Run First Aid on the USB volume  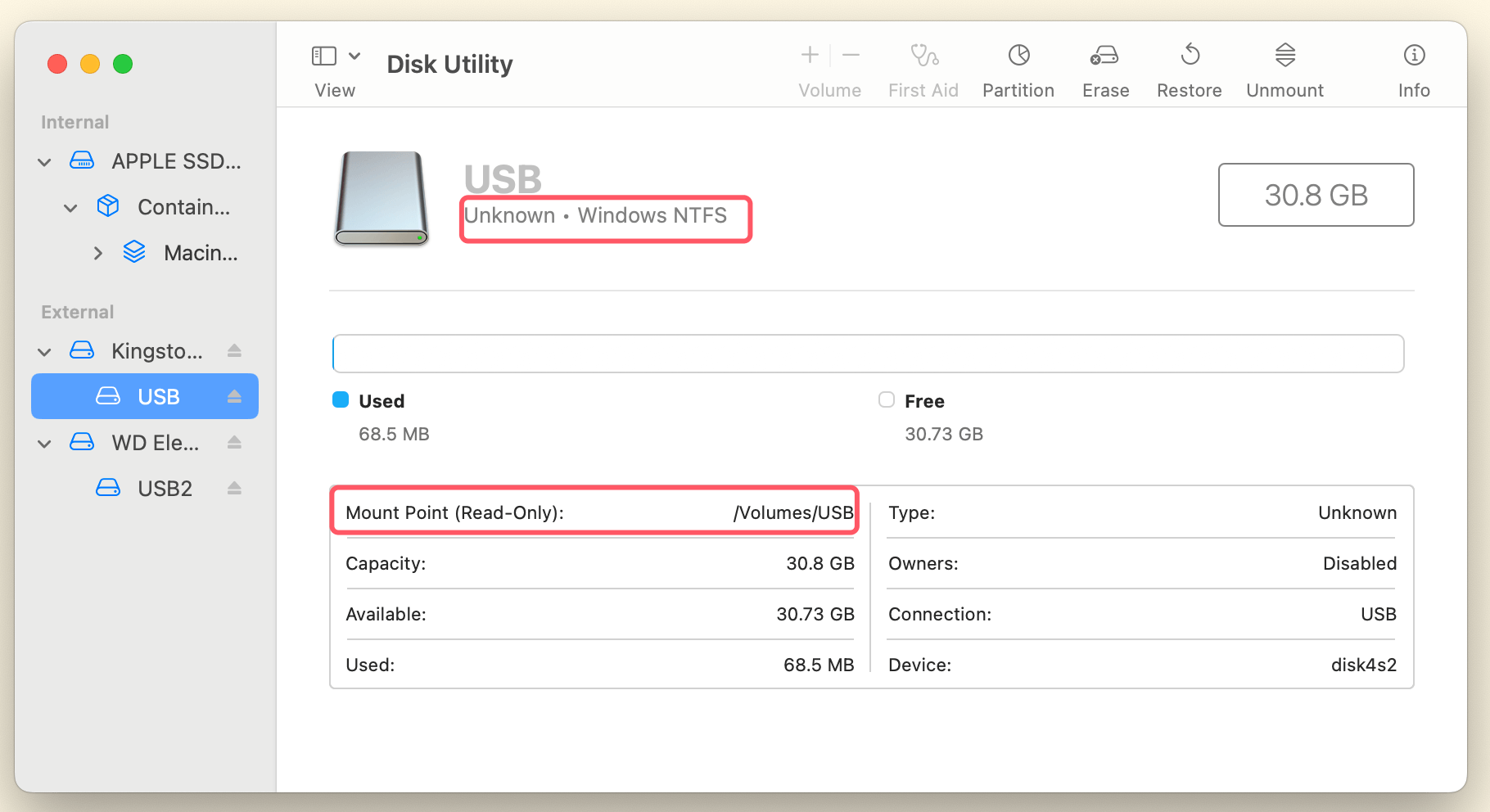coord(923,68)
